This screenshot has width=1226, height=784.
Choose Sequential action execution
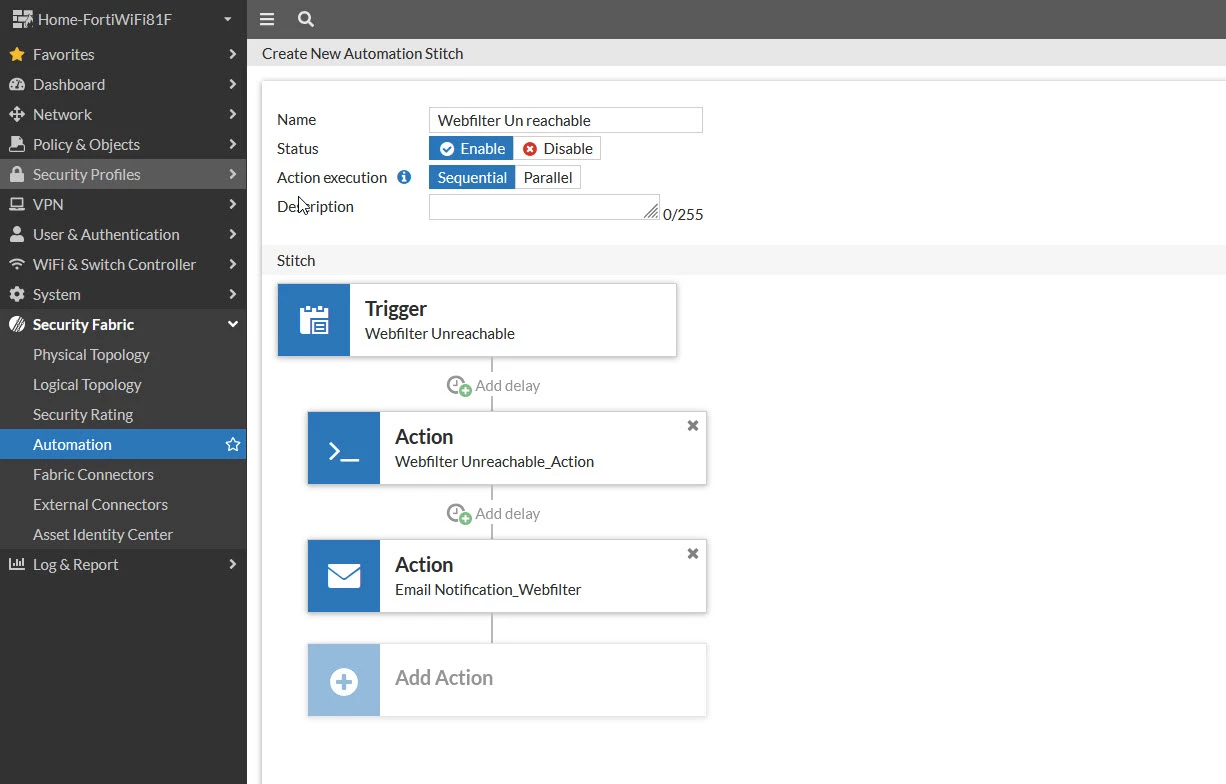[472, 177]
